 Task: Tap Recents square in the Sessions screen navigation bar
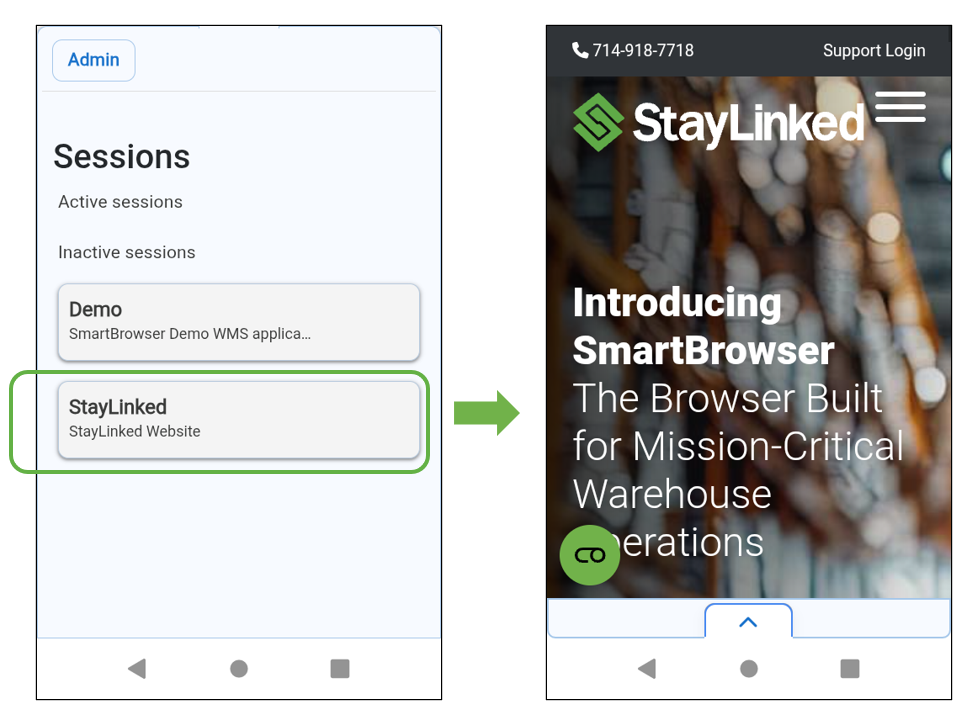(340, 668)
